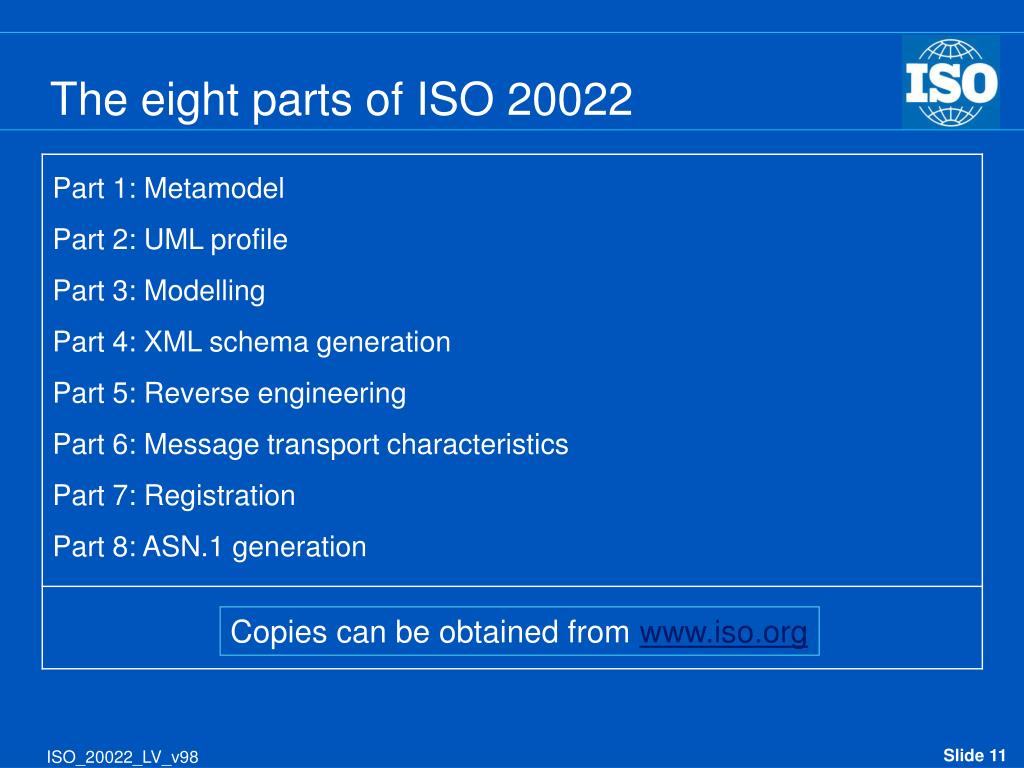
Task: Click 'Part 6: Message transport characteristics'
Action: 310,445
